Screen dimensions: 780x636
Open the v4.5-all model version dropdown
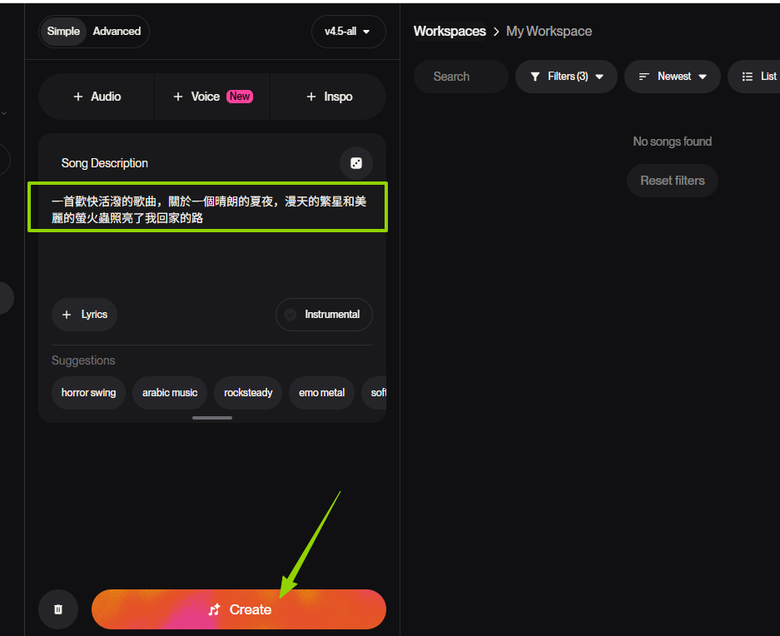(x=348, y=31)
